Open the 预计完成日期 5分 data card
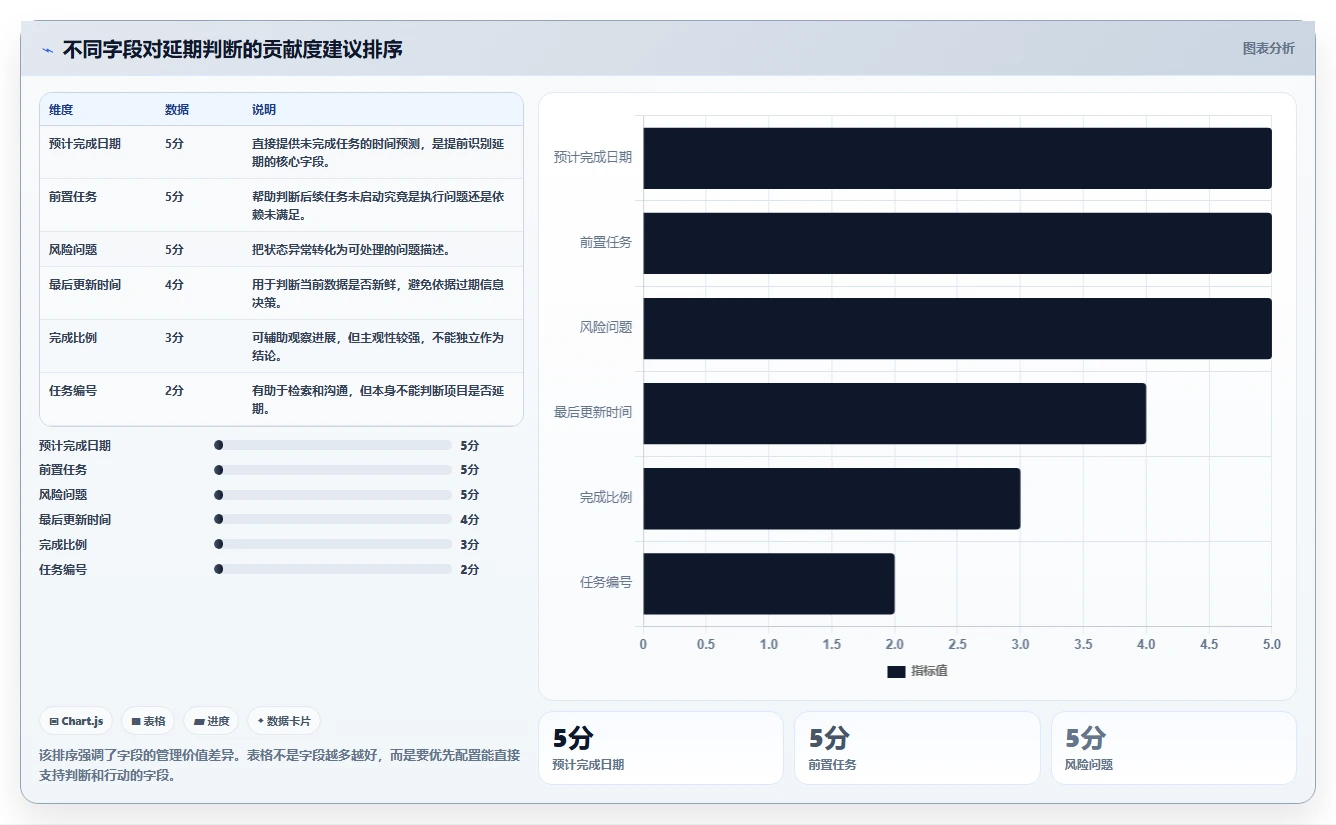The width and height of the screenshot is (1336, 825). click(661, 748)
